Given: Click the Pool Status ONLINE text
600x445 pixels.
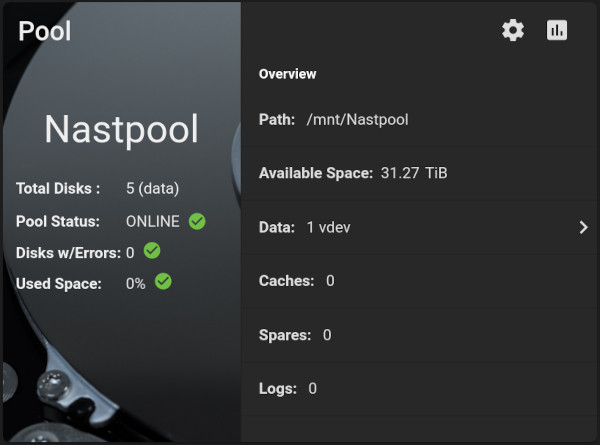Looking at the screenshot, I should pos(153,222).
